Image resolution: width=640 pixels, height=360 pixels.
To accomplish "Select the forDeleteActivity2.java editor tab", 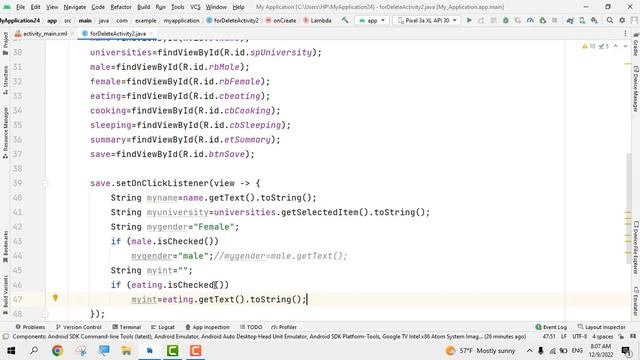I will click(x=118, y=33).
